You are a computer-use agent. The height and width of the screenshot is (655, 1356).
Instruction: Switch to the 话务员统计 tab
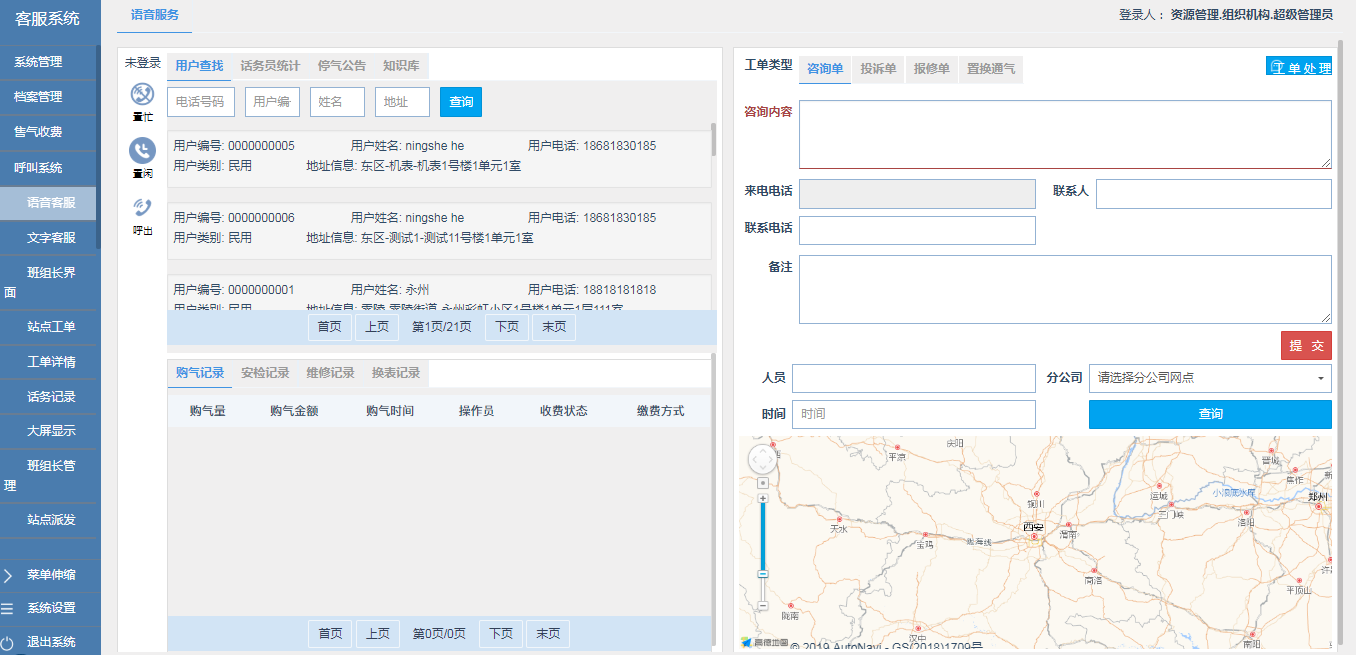point(270,66)
